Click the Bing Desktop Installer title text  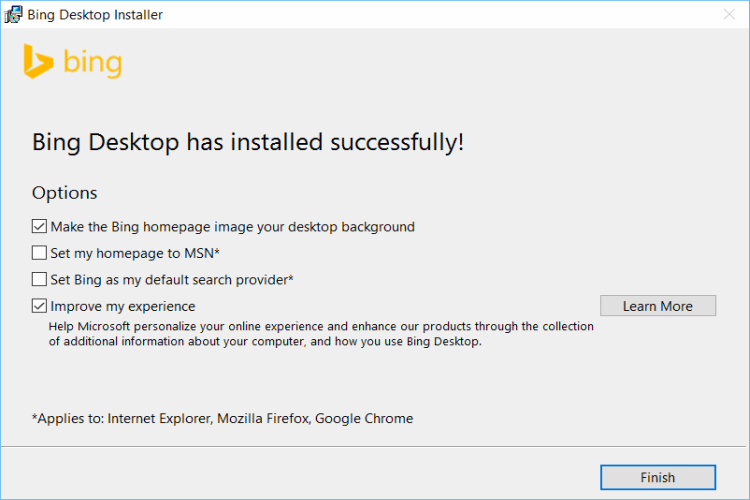pos(95,15)
